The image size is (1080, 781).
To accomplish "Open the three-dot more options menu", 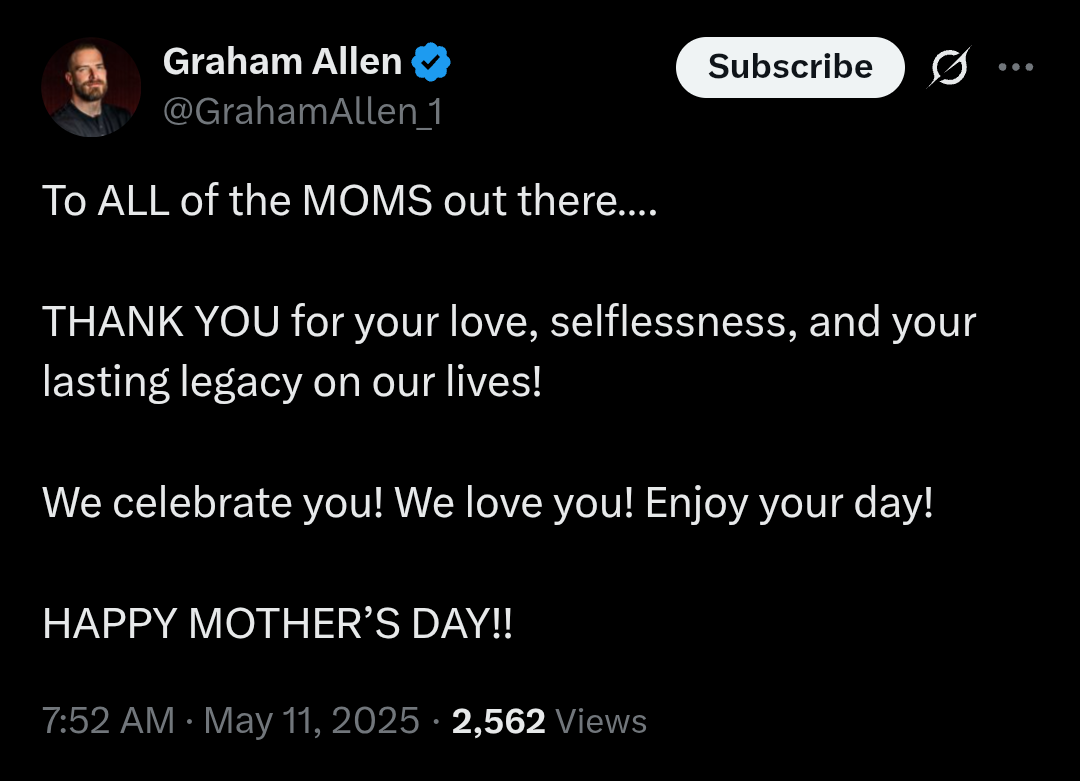I will 1015,68.
